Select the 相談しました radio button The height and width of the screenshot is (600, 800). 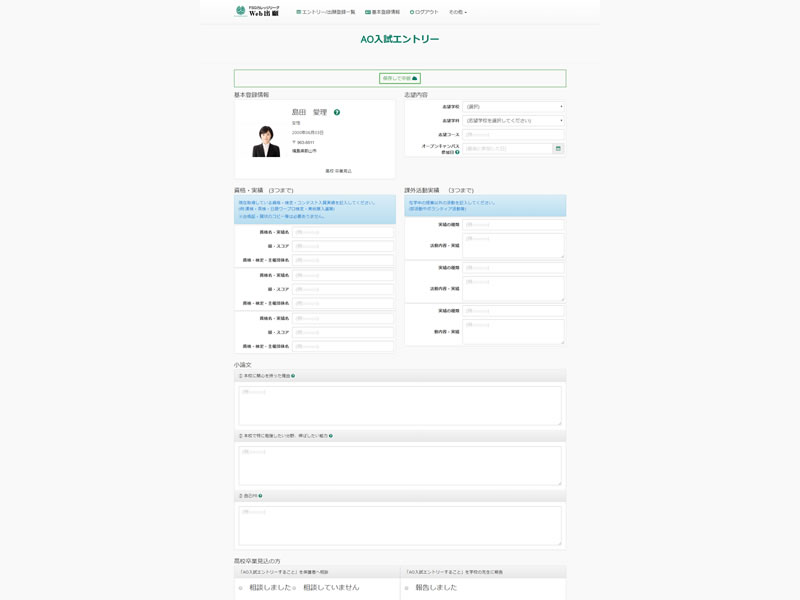pos(241,588)
